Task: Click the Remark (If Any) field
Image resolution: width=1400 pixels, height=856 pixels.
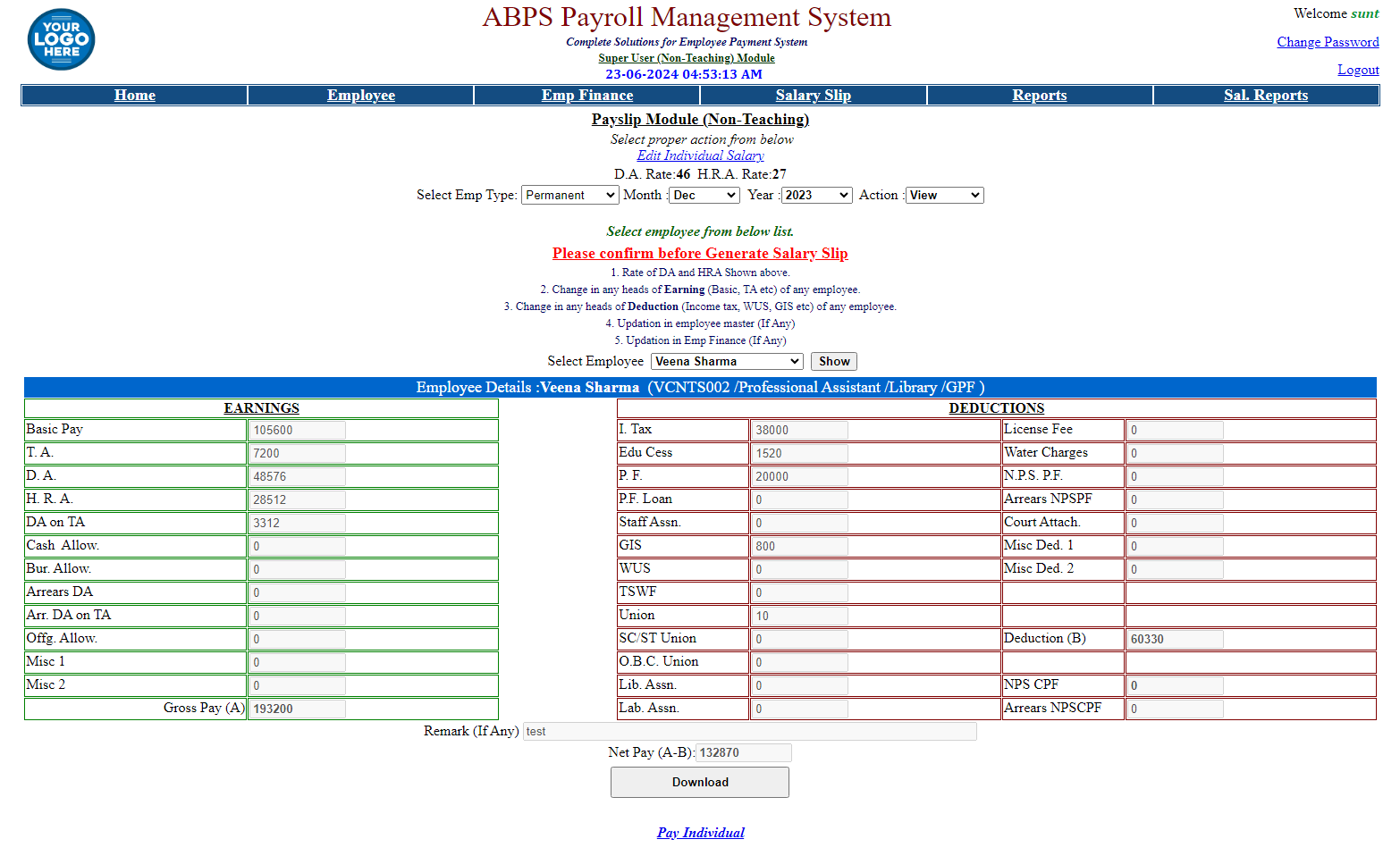Action: (750, 731)
